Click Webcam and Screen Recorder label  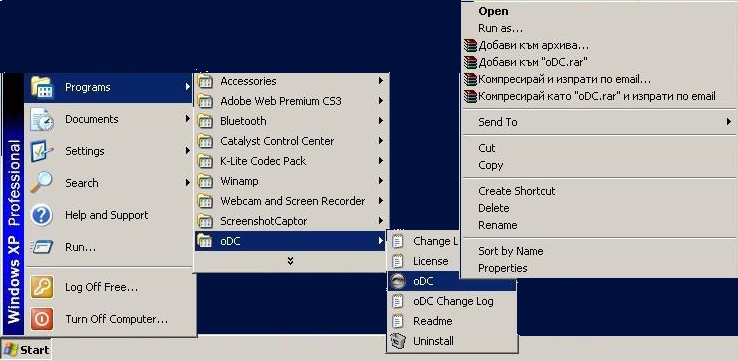[x=293, y=201]
